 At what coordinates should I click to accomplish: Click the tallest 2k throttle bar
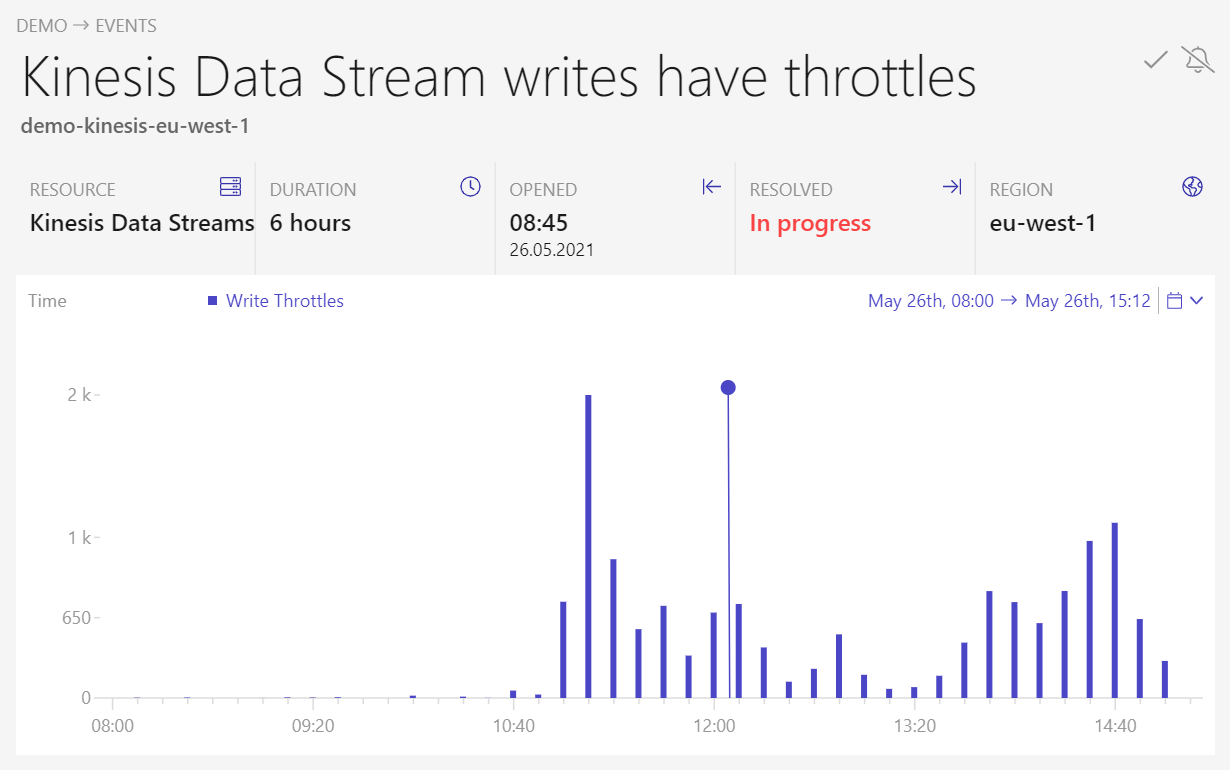588,545
